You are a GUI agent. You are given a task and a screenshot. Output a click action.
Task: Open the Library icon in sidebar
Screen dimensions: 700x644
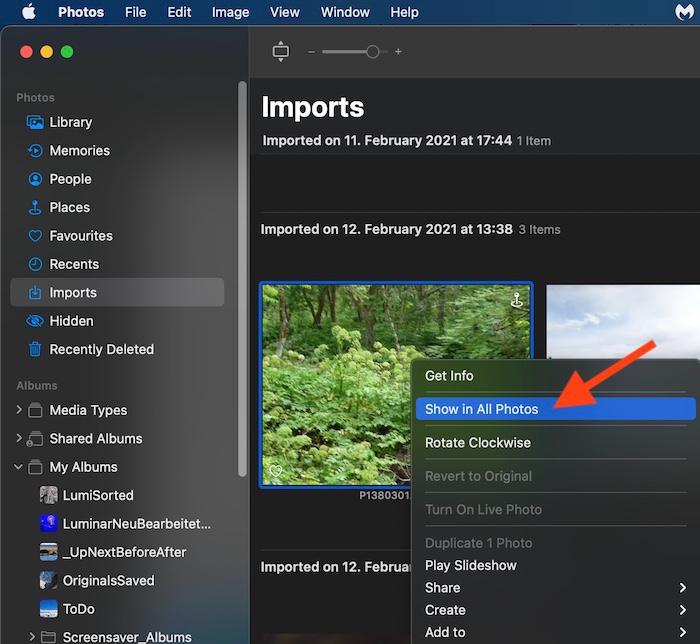35,122
